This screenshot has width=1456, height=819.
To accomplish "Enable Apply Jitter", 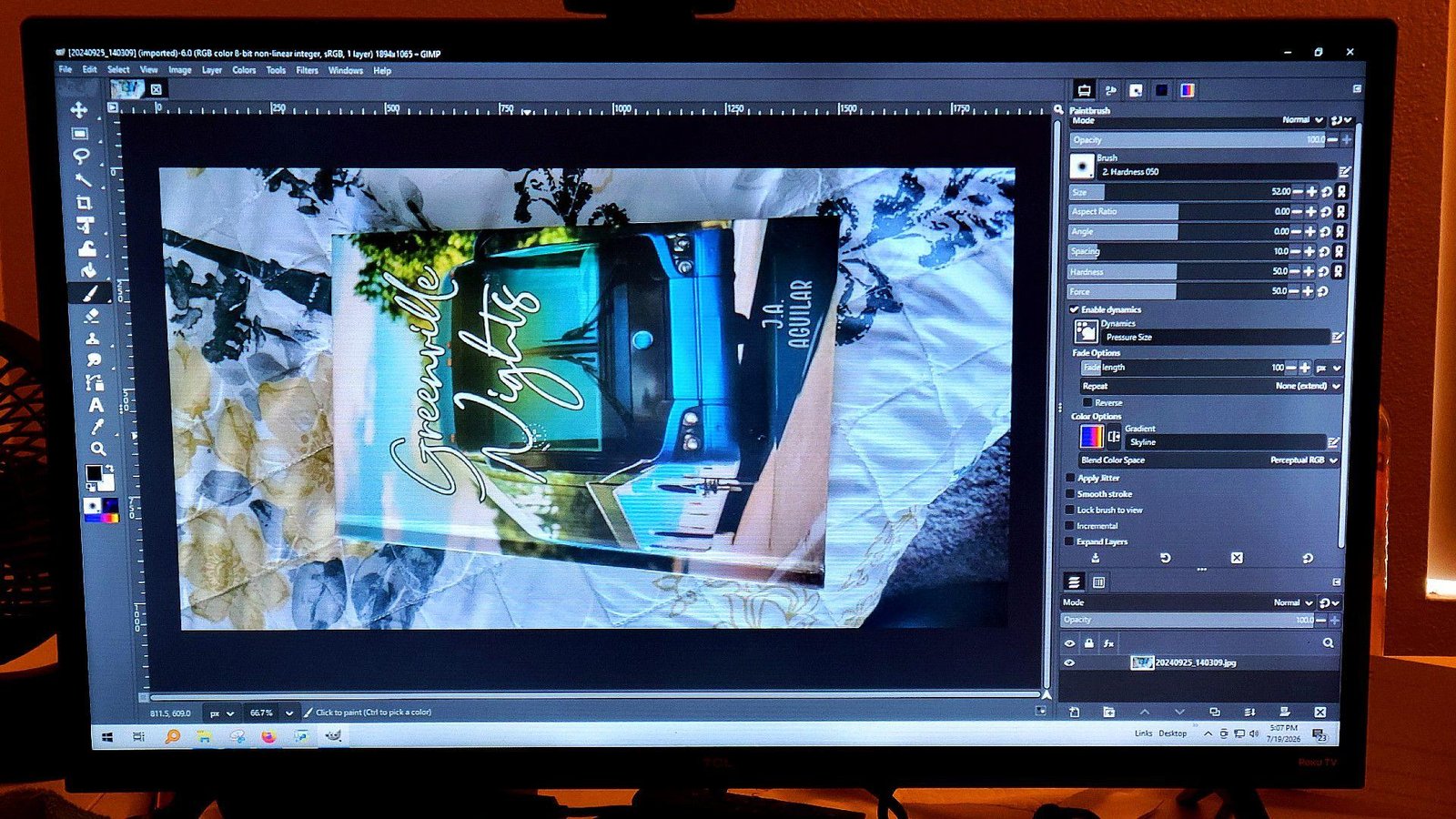I will pyautogui.click(x=1071, y=478).
